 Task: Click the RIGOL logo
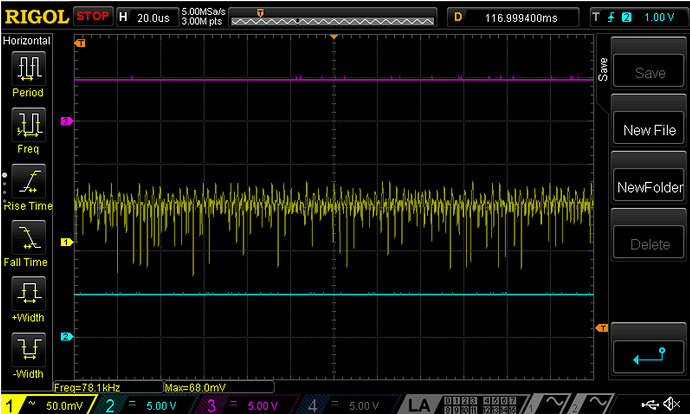point(37,17)
